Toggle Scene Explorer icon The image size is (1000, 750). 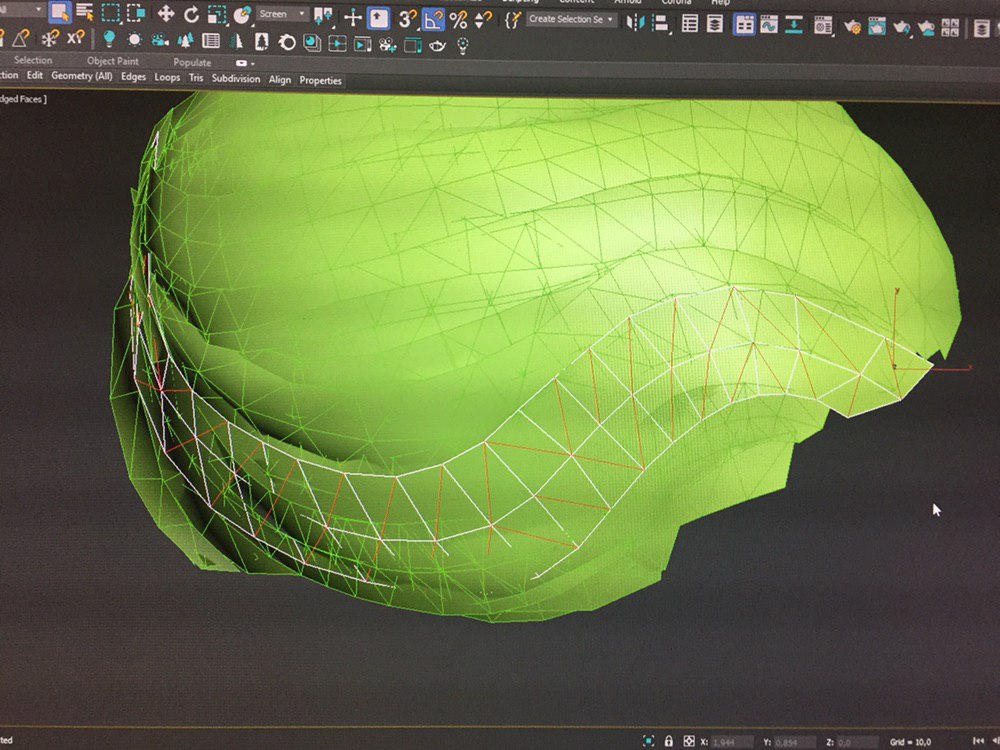pos(690,24)
